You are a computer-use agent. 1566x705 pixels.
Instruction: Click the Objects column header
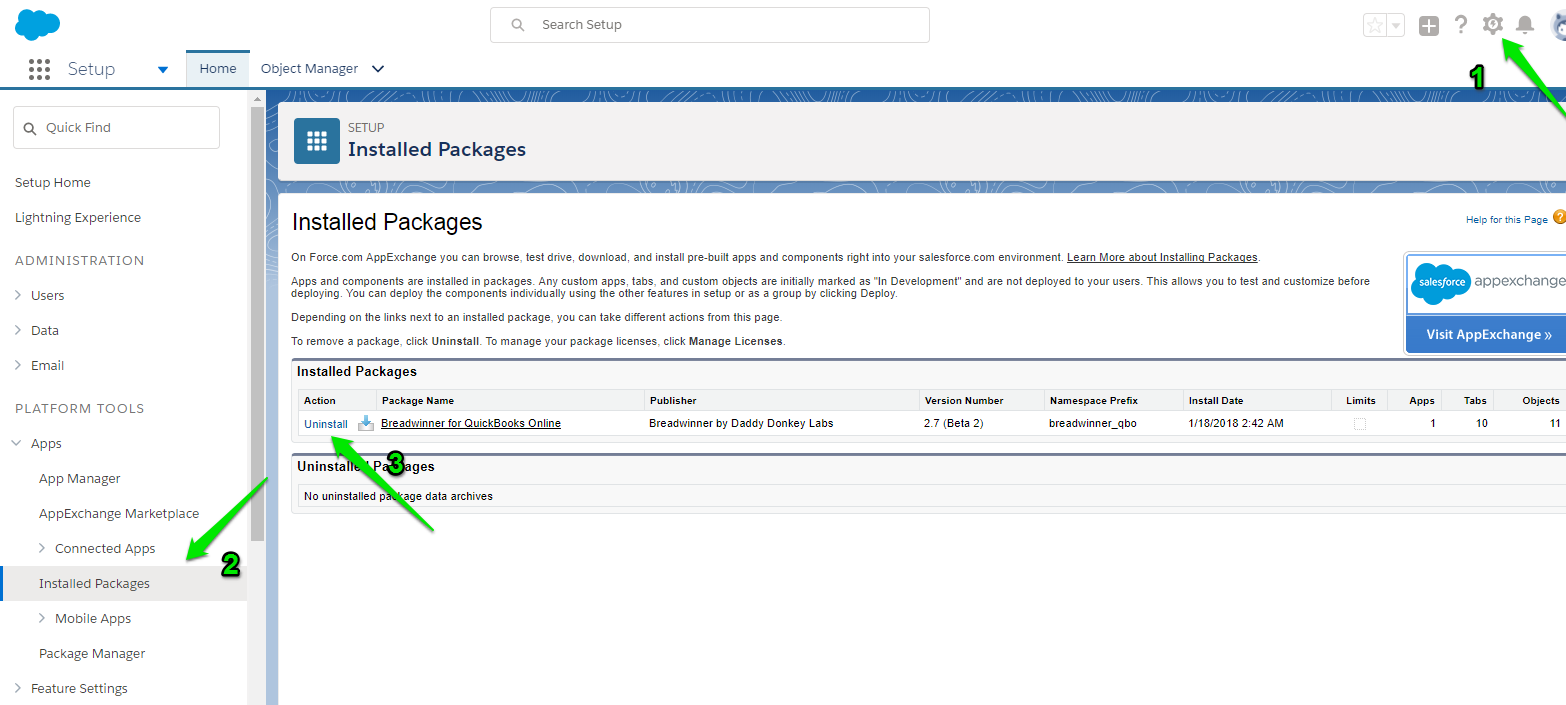[x=1541, y=400]
